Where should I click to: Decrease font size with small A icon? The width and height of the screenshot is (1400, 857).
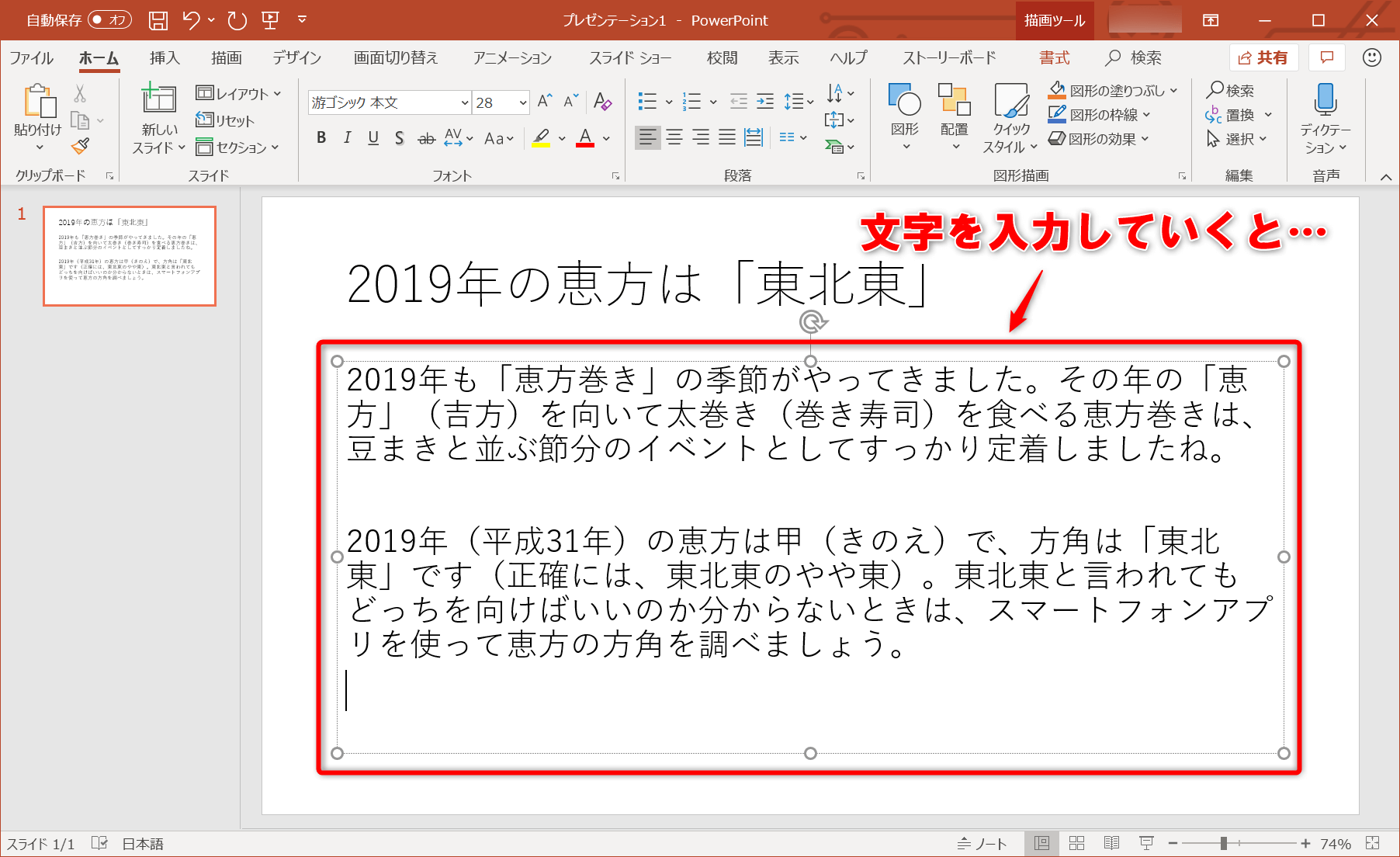coord(571,101)
